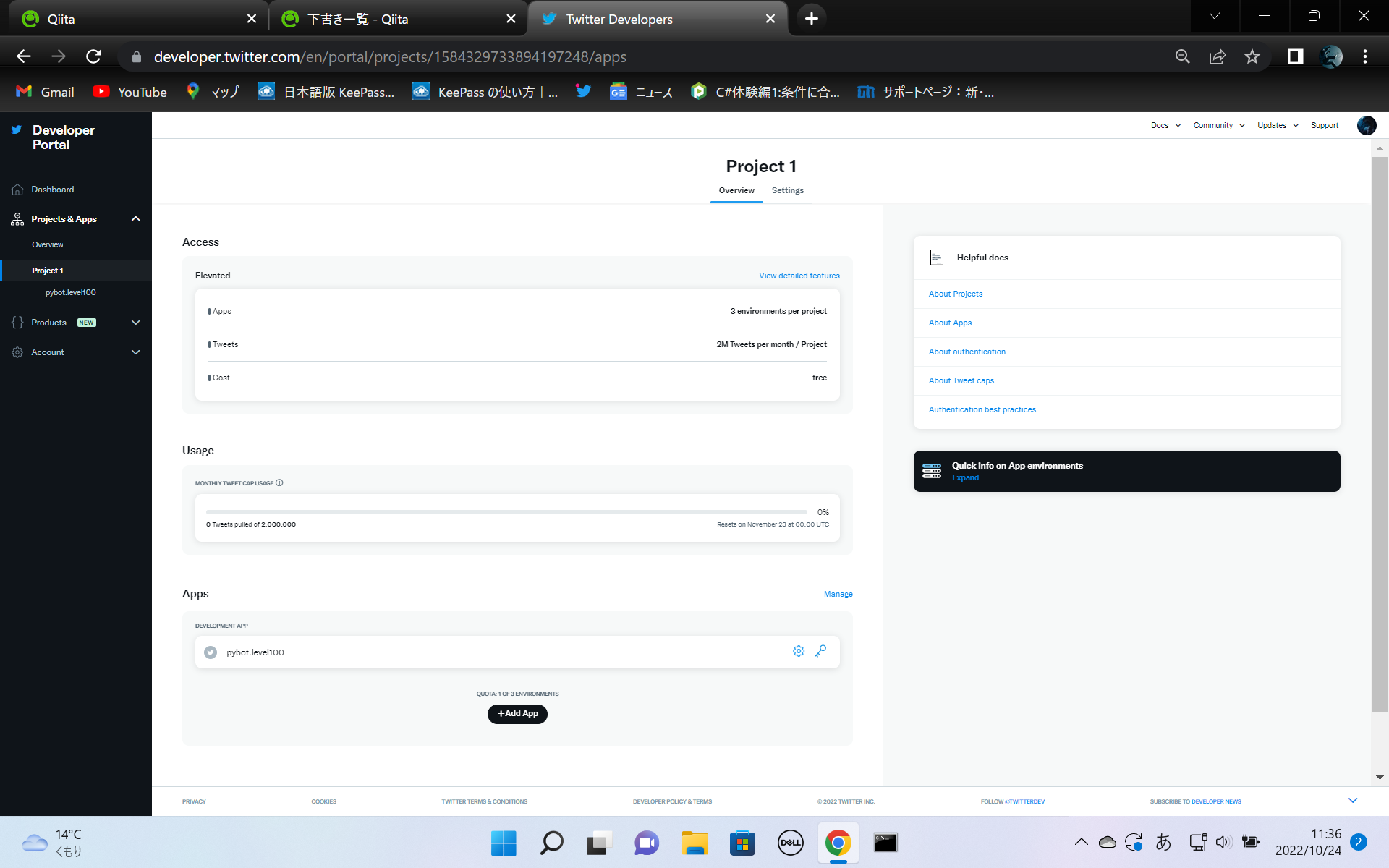1389x868 pixels.
Task: Open Authentication best practices link
Action: 982,409
